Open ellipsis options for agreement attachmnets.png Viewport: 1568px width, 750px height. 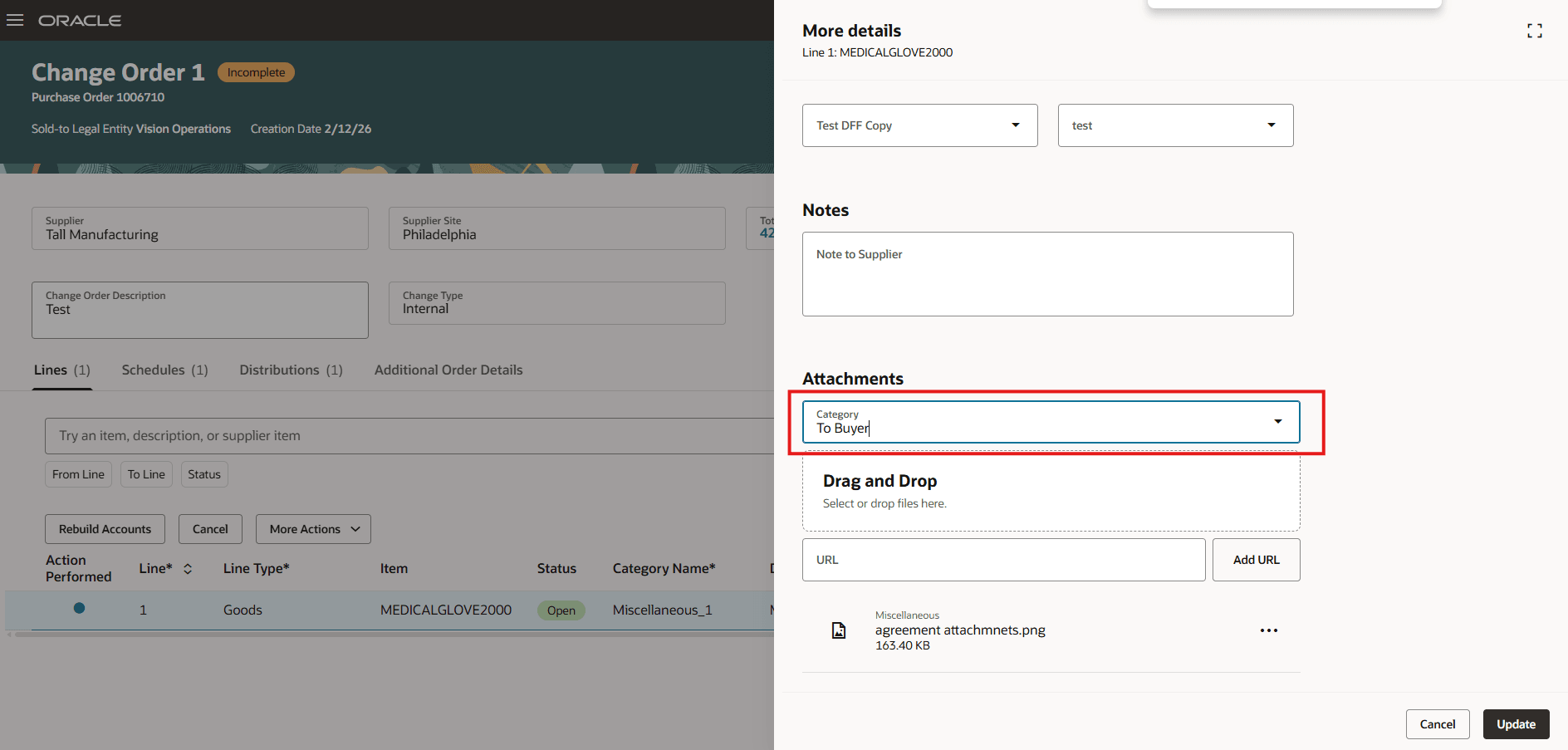pos(1268,630)
